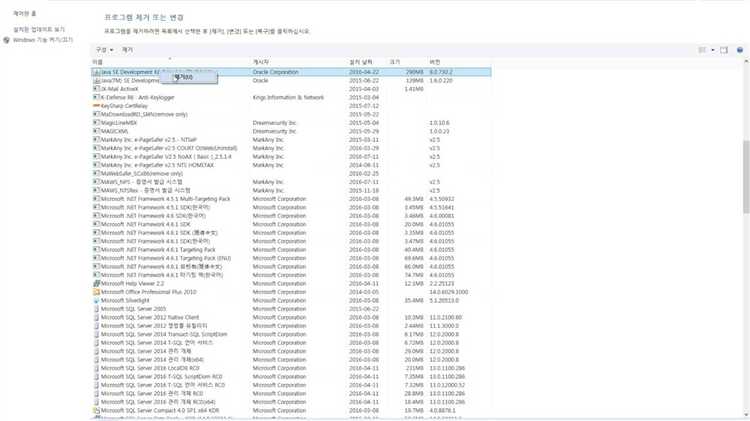Viewport: 750px width, 421px height.
Task: Click the 제거 (Uninstall) toolbar button
Action: [127, 50]
